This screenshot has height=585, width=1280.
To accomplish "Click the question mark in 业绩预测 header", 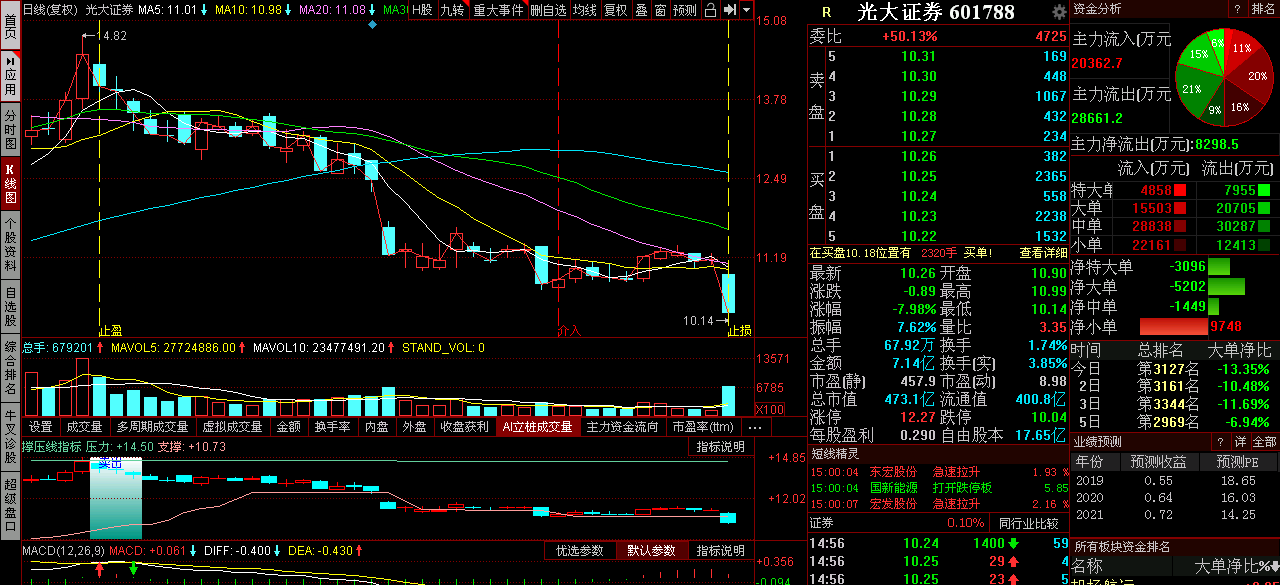I will 1221,442.
